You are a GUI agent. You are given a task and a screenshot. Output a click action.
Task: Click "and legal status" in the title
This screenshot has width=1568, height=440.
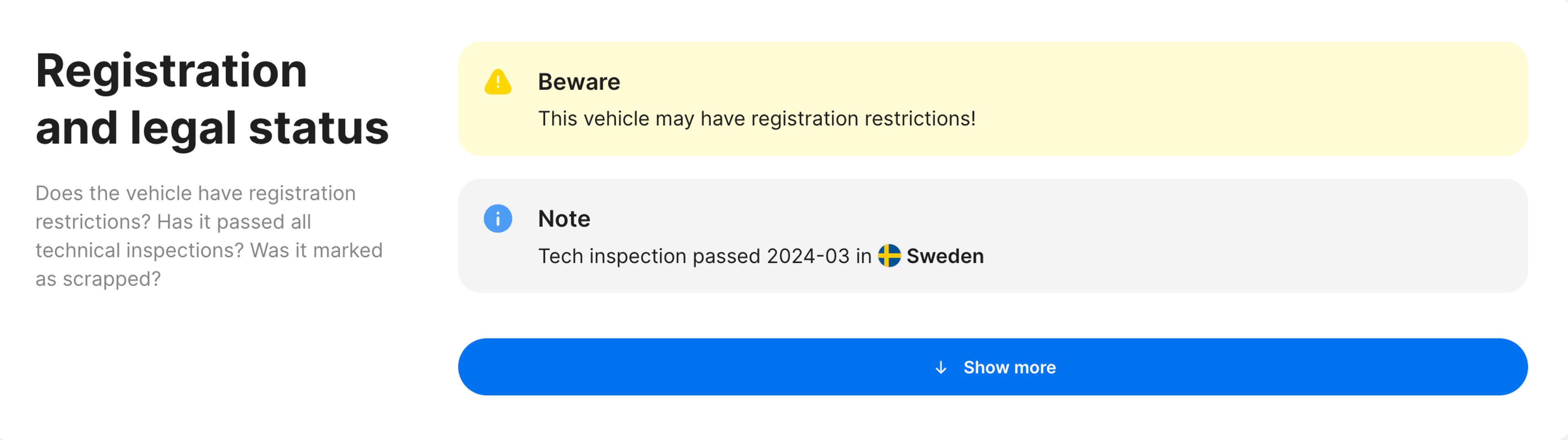pos(212,129)
